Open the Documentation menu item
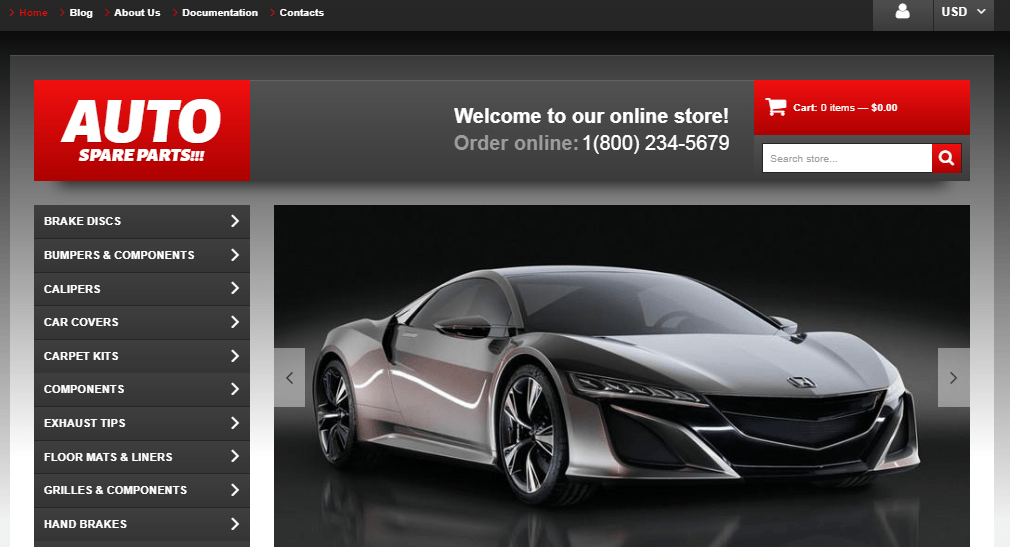1010x547 pixels. click(x=219, y=13)
